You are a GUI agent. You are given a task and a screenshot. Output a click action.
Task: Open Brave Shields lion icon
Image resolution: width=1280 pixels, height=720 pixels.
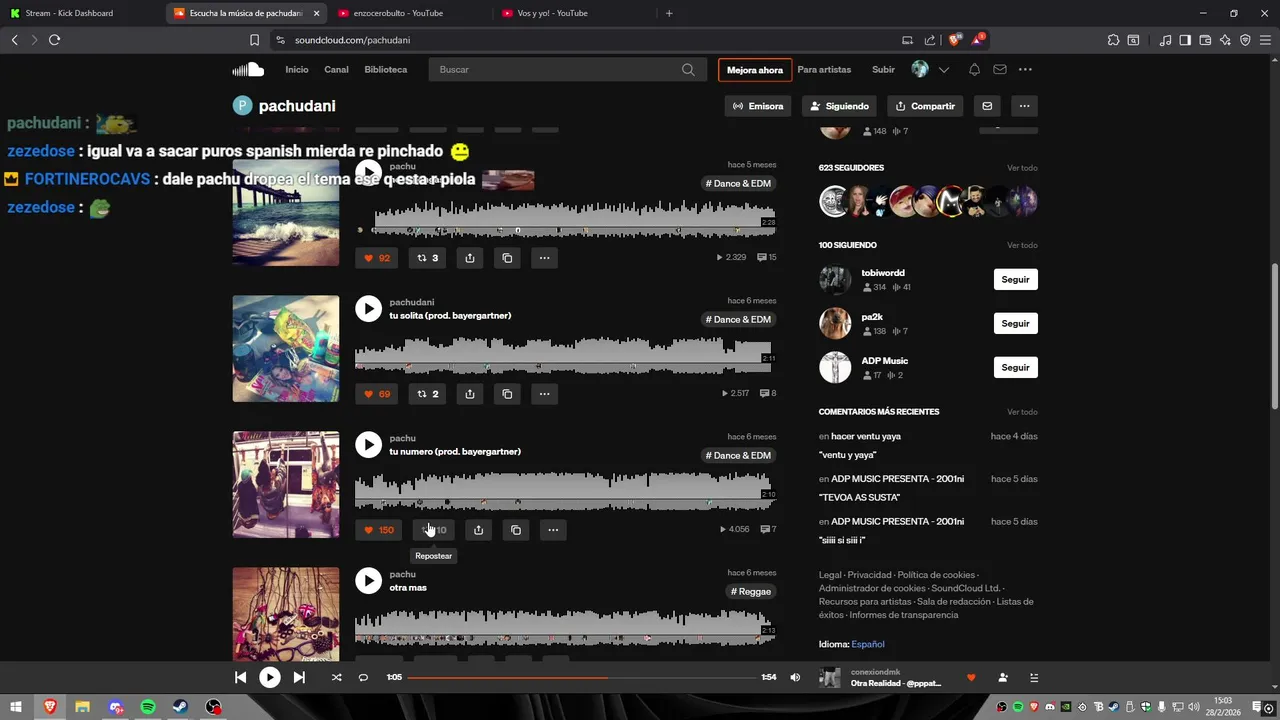[955, 40]
